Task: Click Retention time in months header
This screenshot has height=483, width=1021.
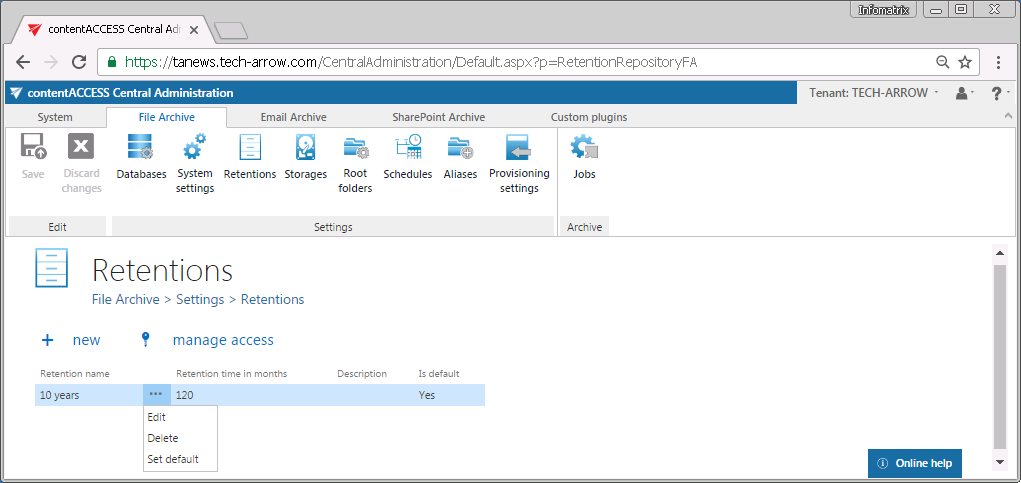Action: coord(231,374)
